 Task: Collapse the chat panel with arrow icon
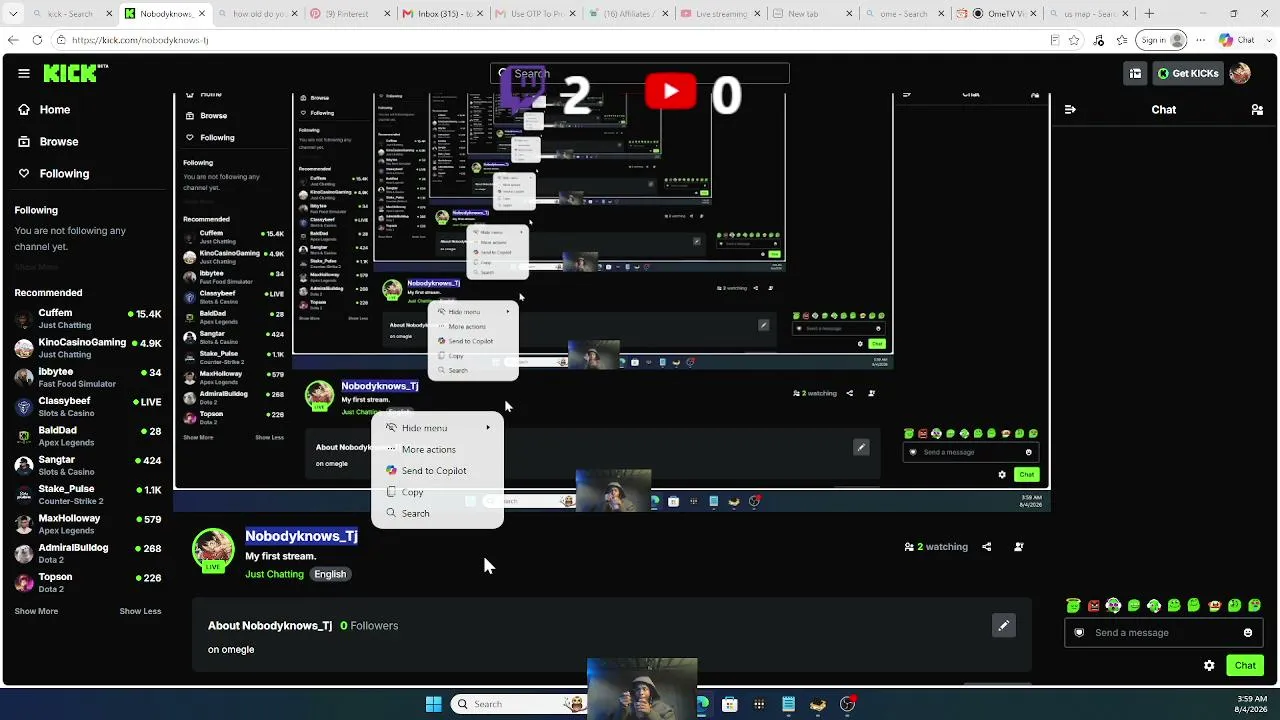click(1070, 110)
